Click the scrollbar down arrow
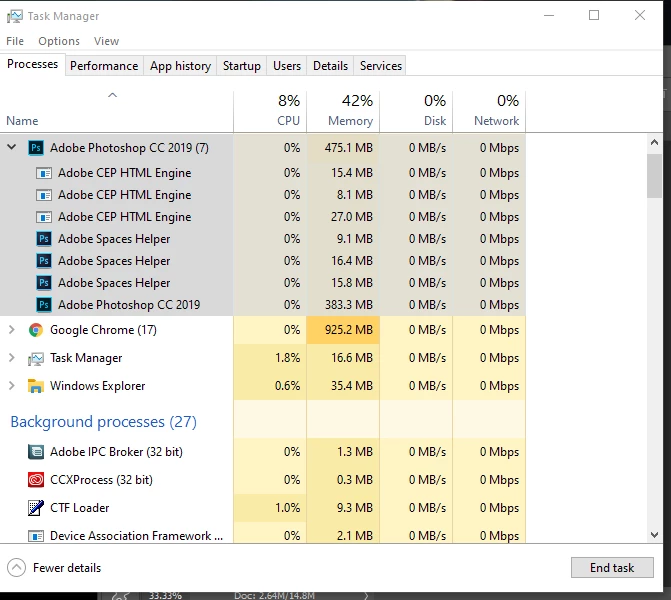This screenshot has width=671, height=600. pos(654,535)
